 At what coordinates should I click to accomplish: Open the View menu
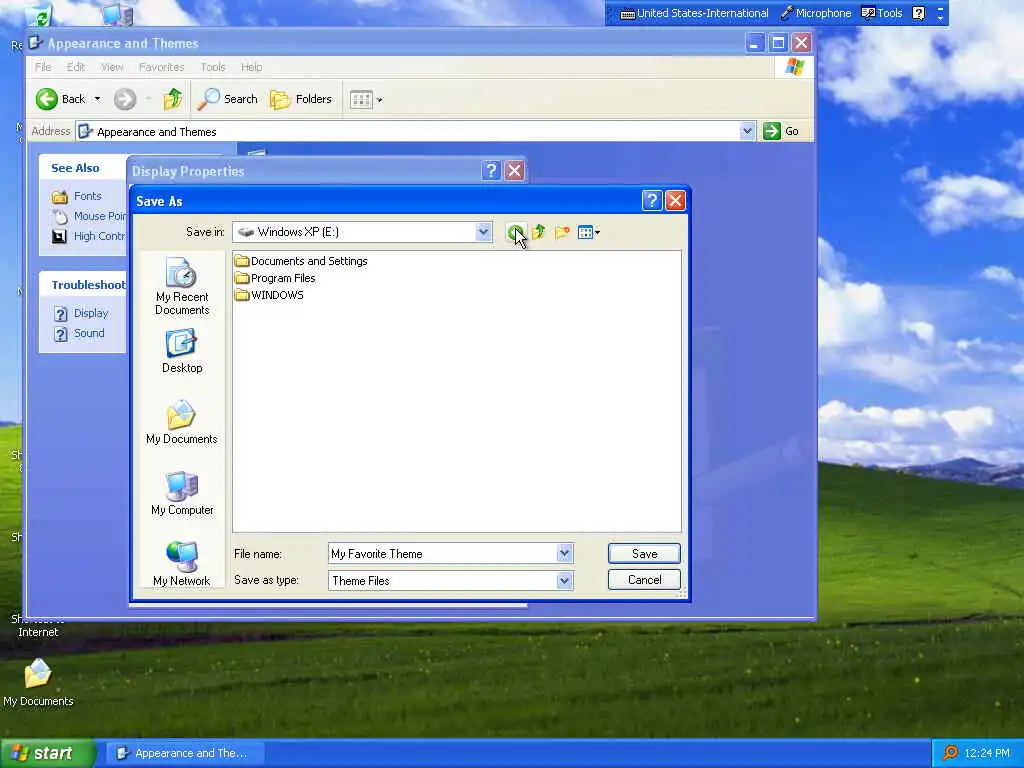(112, 67)
